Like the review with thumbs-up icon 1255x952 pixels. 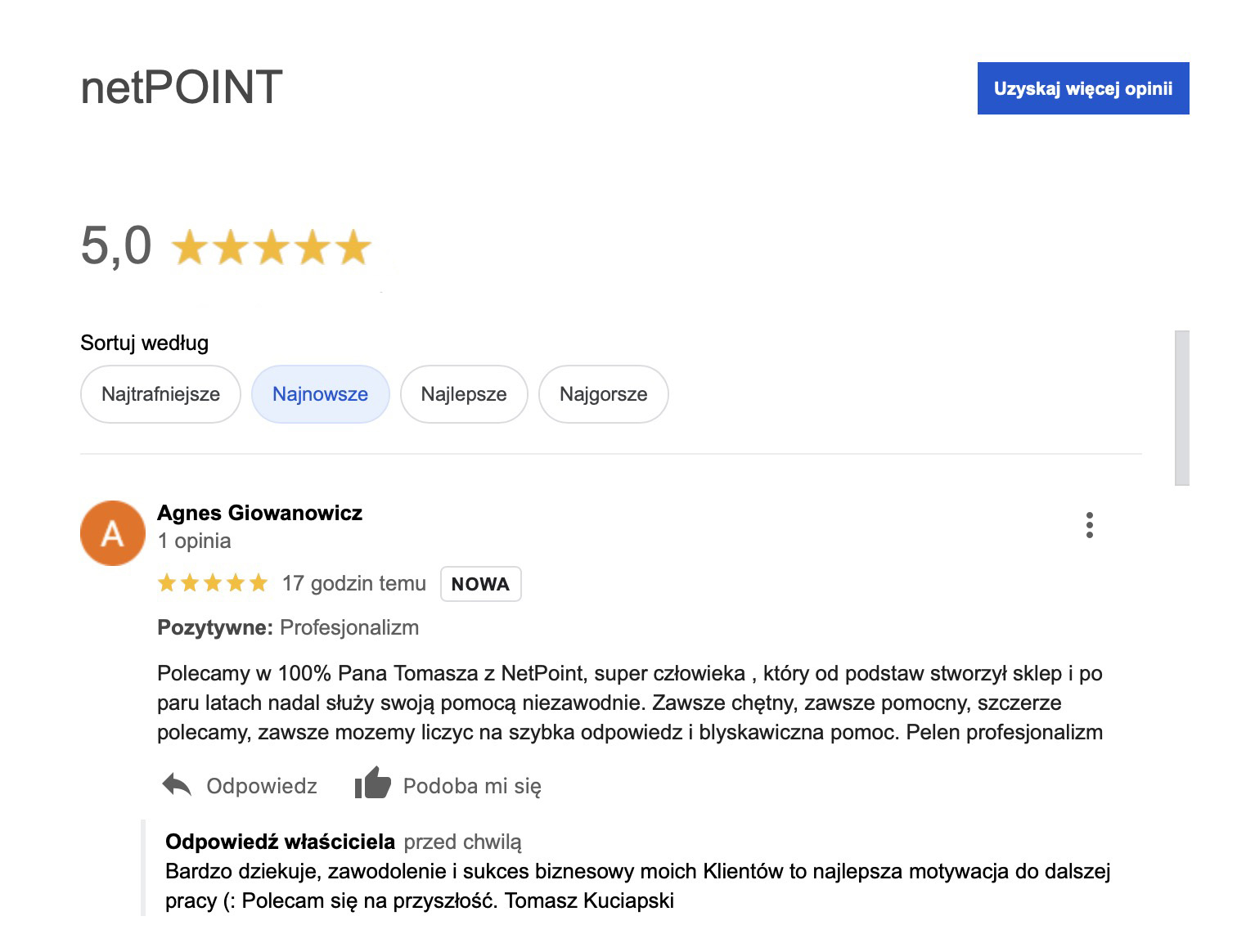(x=372, y=783)
